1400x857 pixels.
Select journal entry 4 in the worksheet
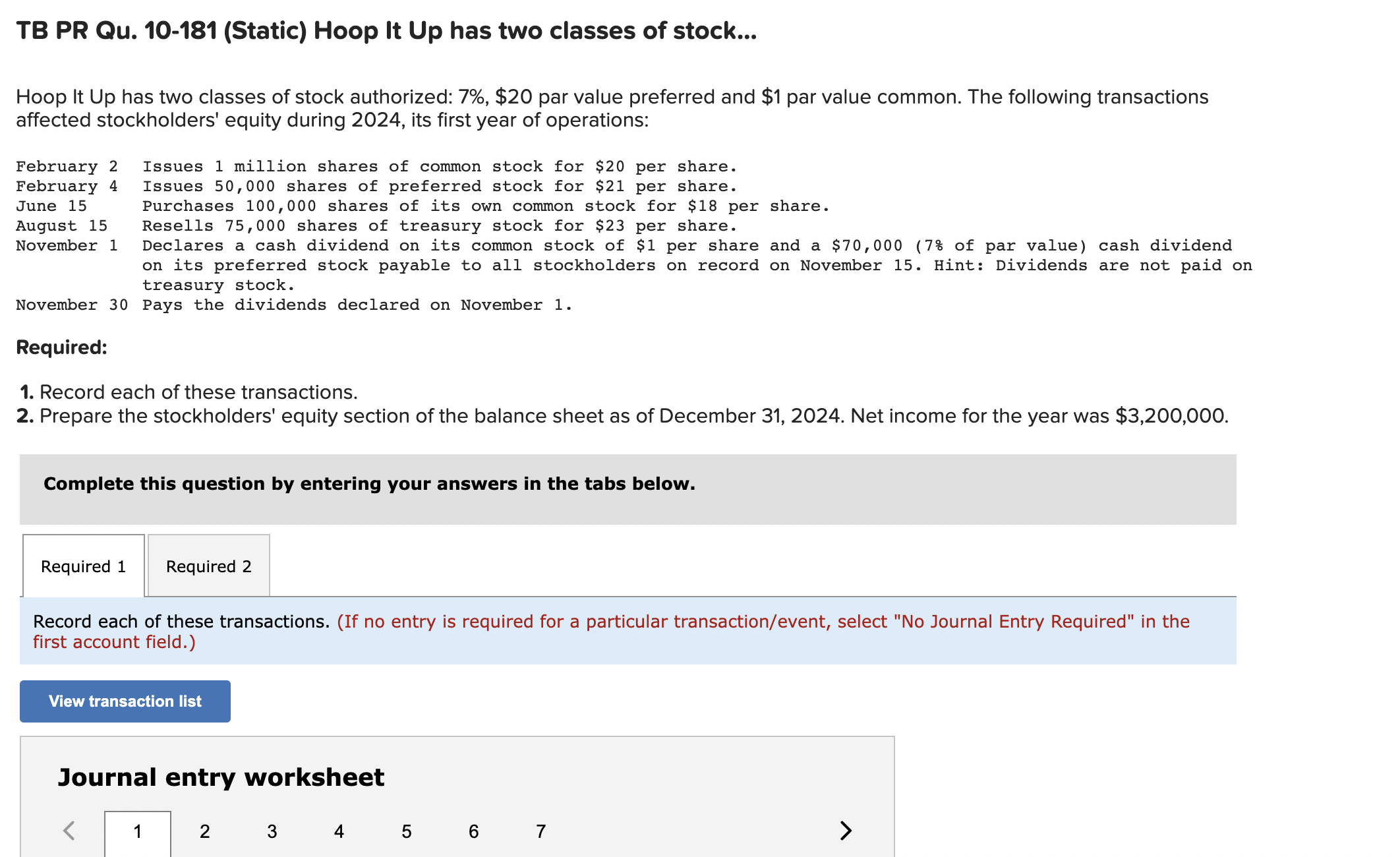(x=339, y=831)
